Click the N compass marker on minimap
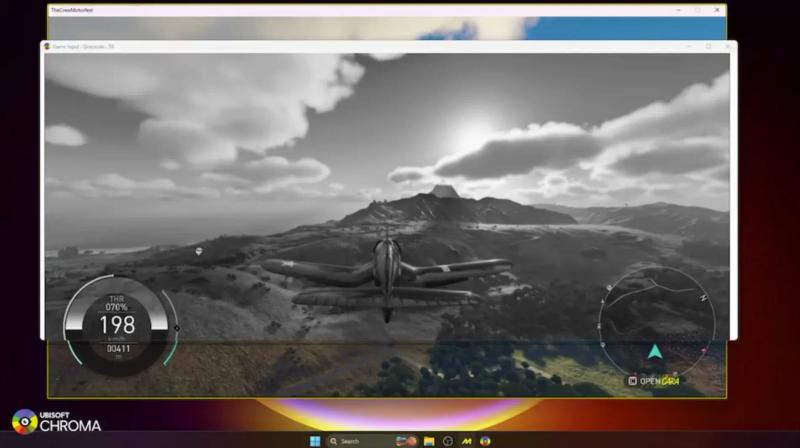 (703, 297)
